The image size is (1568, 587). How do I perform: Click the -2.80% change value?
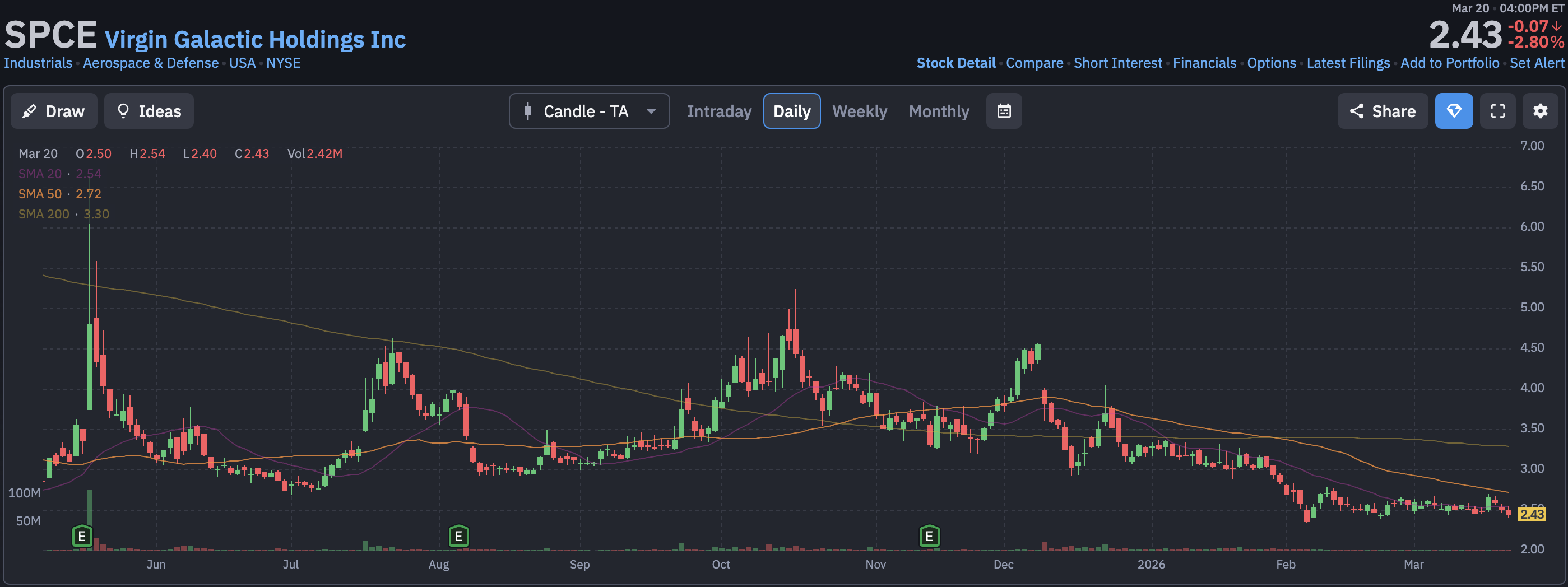pyautogui.click(x=1535, y=42)
